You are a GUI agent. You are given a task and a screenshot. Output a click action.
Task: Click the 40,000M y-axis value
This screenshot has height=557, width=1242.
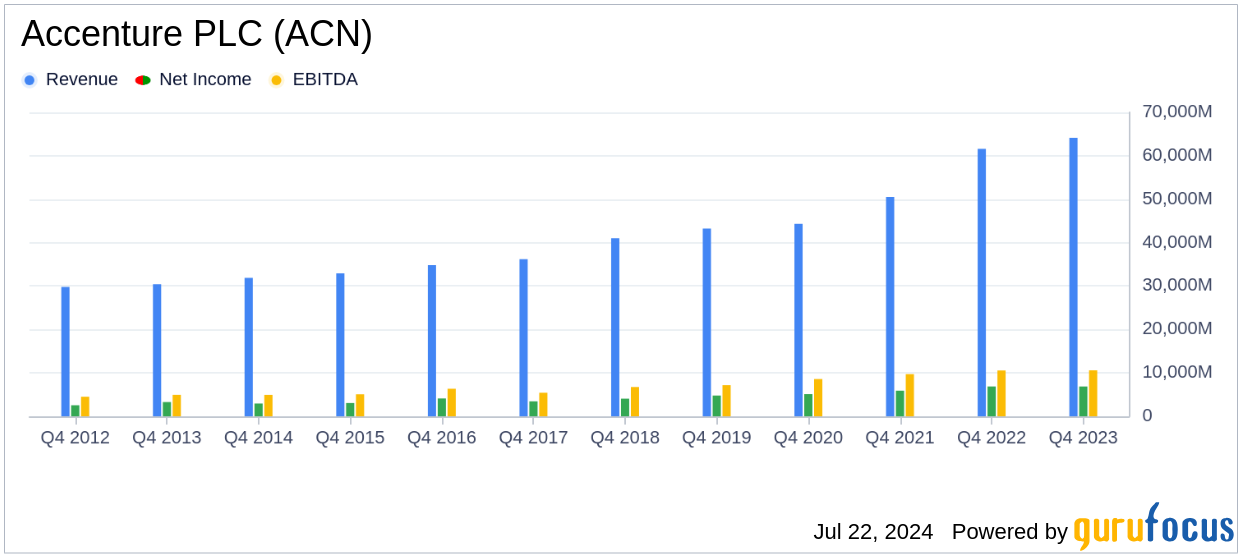pos(1177,242)
